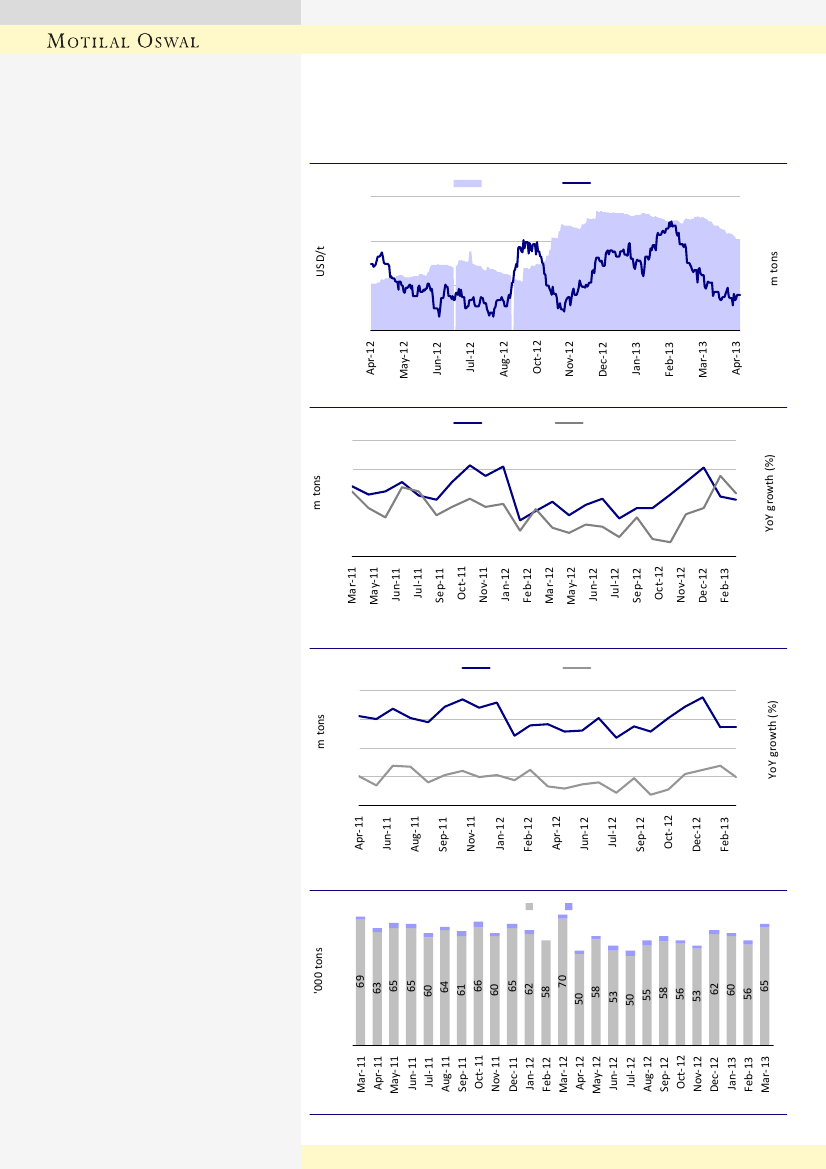Select the Feb-12 bar in the bar chart
This screenshot has height=1169, width=826.
(x=546, y=992)
